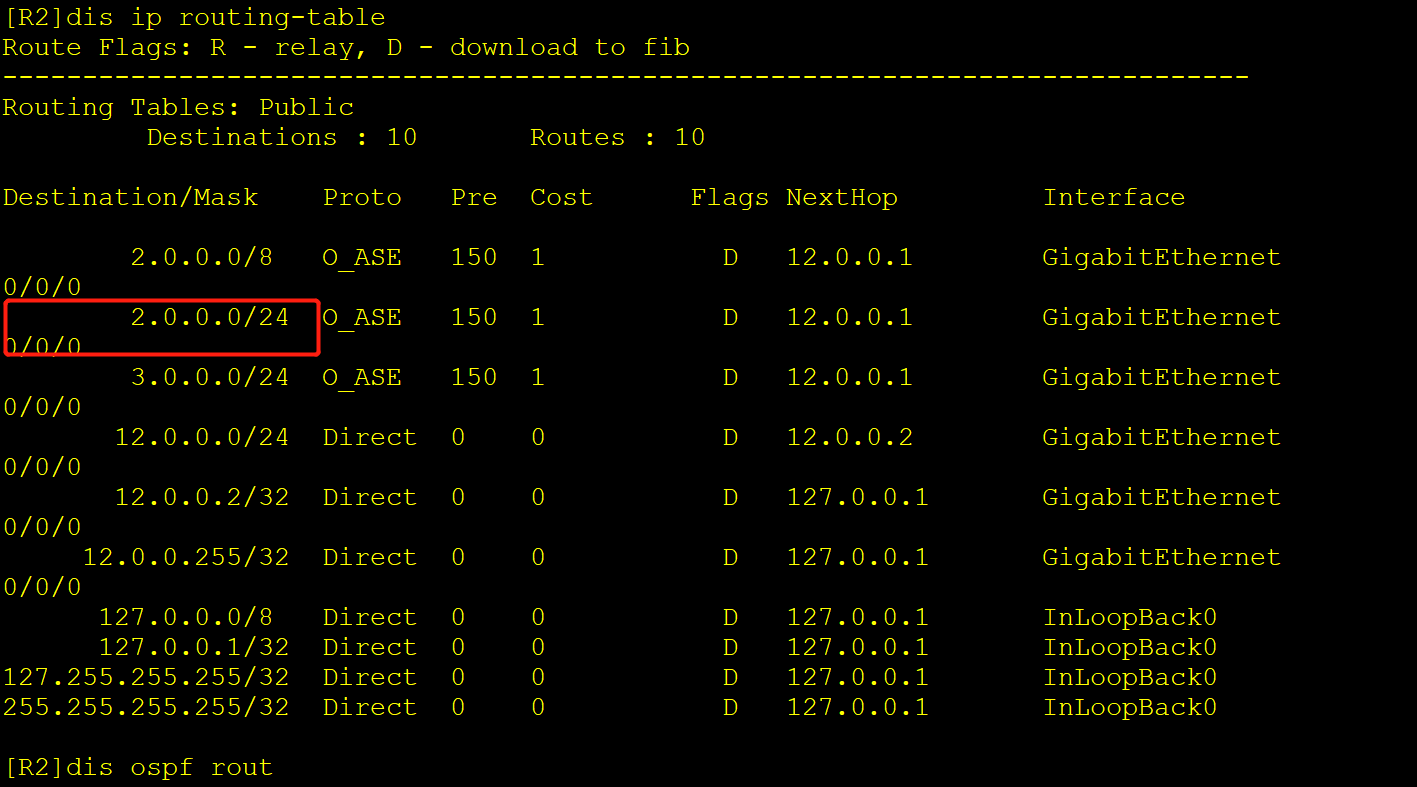Click next hop 12.0.0.2
The height and width of the screenshot is (787, 1417).
849,437
